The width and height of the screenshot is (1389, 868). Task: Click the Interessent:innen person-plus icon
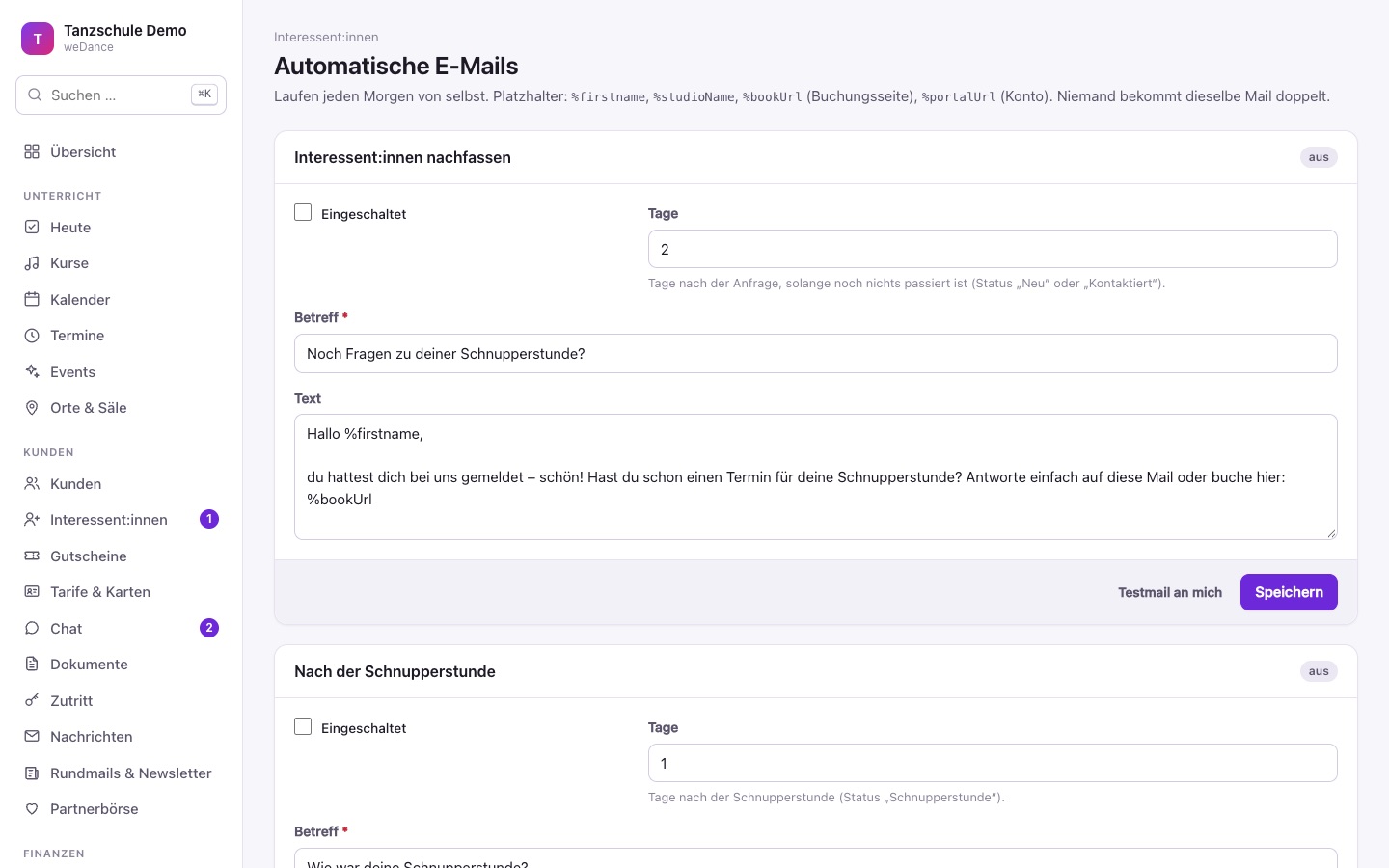(32, 520)
